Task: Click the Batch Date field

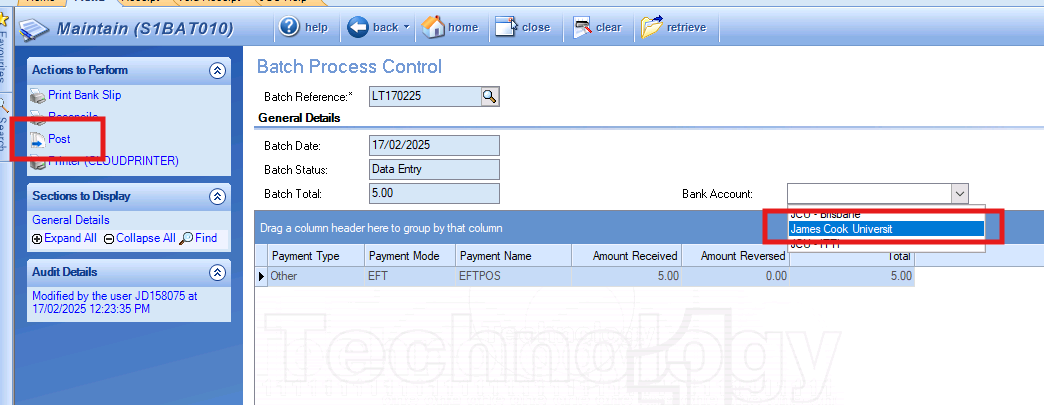Action: pyautogui.click(x=434, y=145)
